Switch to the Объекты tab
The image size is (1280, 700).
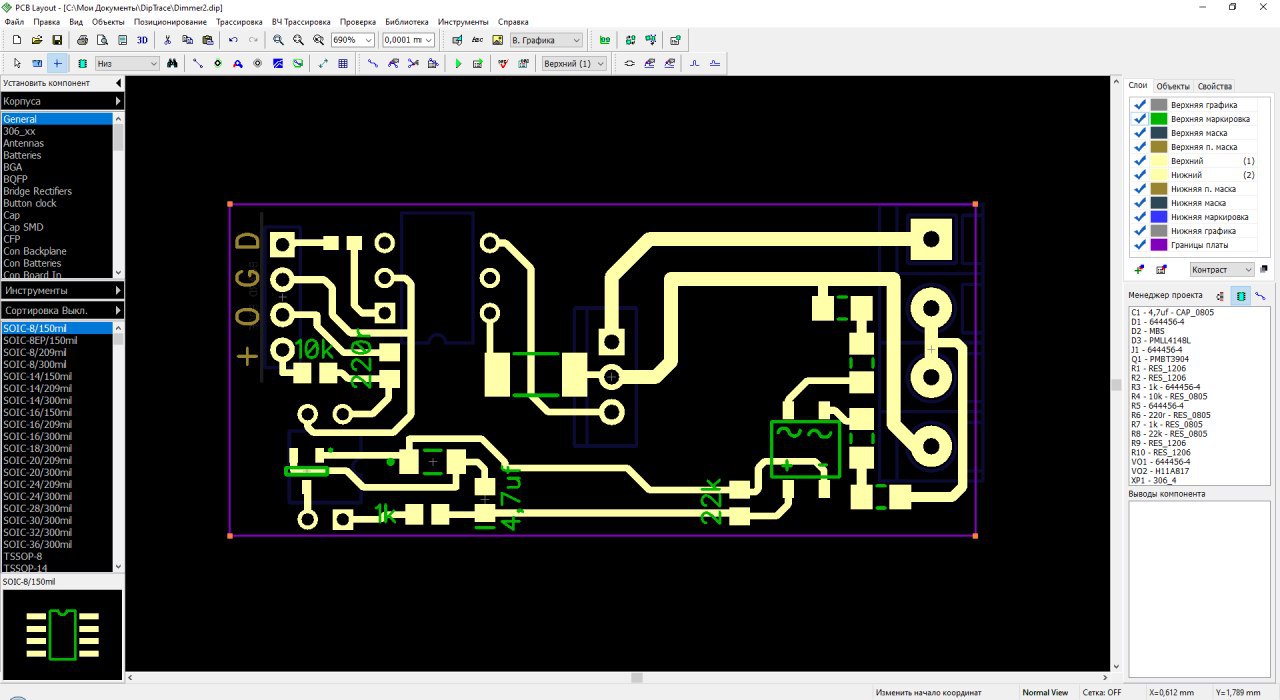[x=1172, y=86]
